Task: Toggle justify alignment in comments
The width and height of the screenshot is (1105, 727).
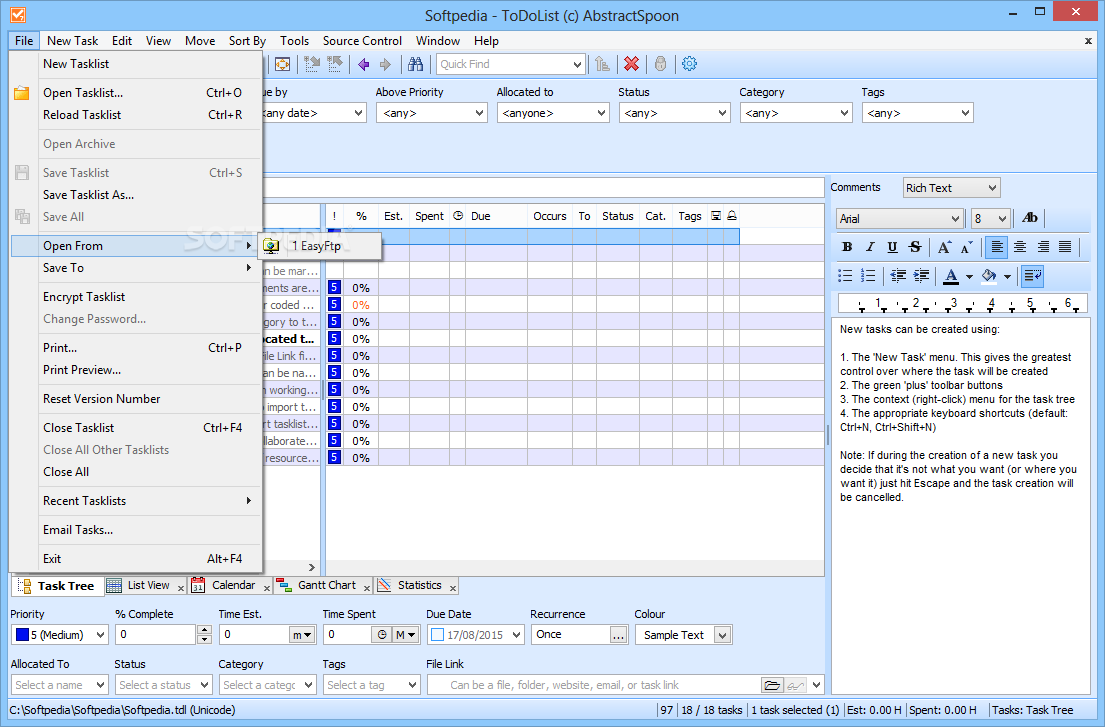Action: click(1065, 247)
